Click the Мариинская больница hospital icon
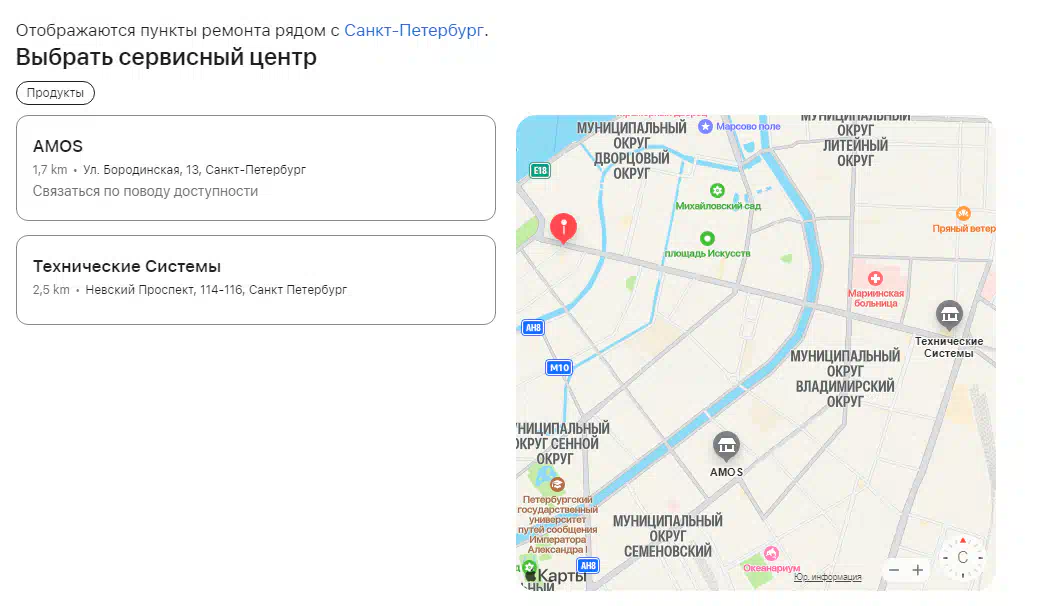 [x=876, y=278]
